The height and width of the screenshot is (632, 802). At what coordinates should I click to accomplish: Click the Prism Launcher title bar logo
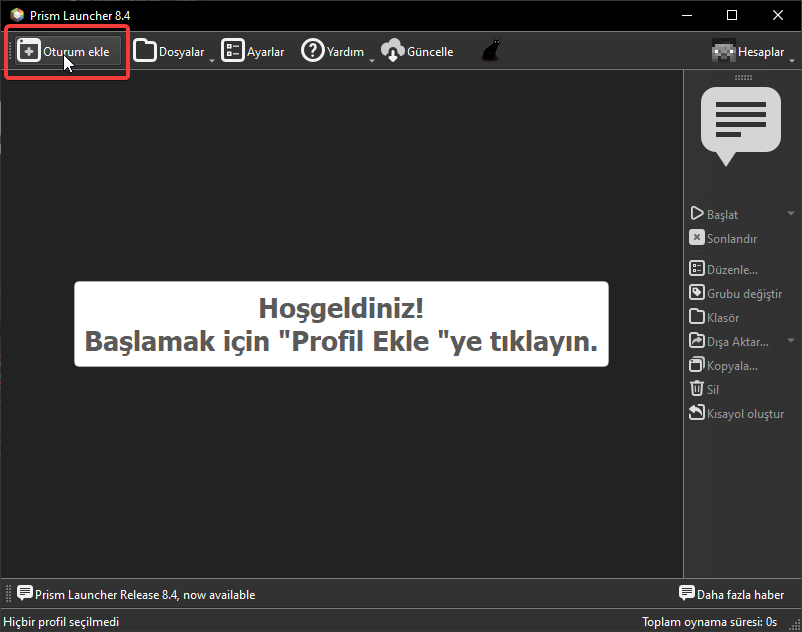coord(17,15)
